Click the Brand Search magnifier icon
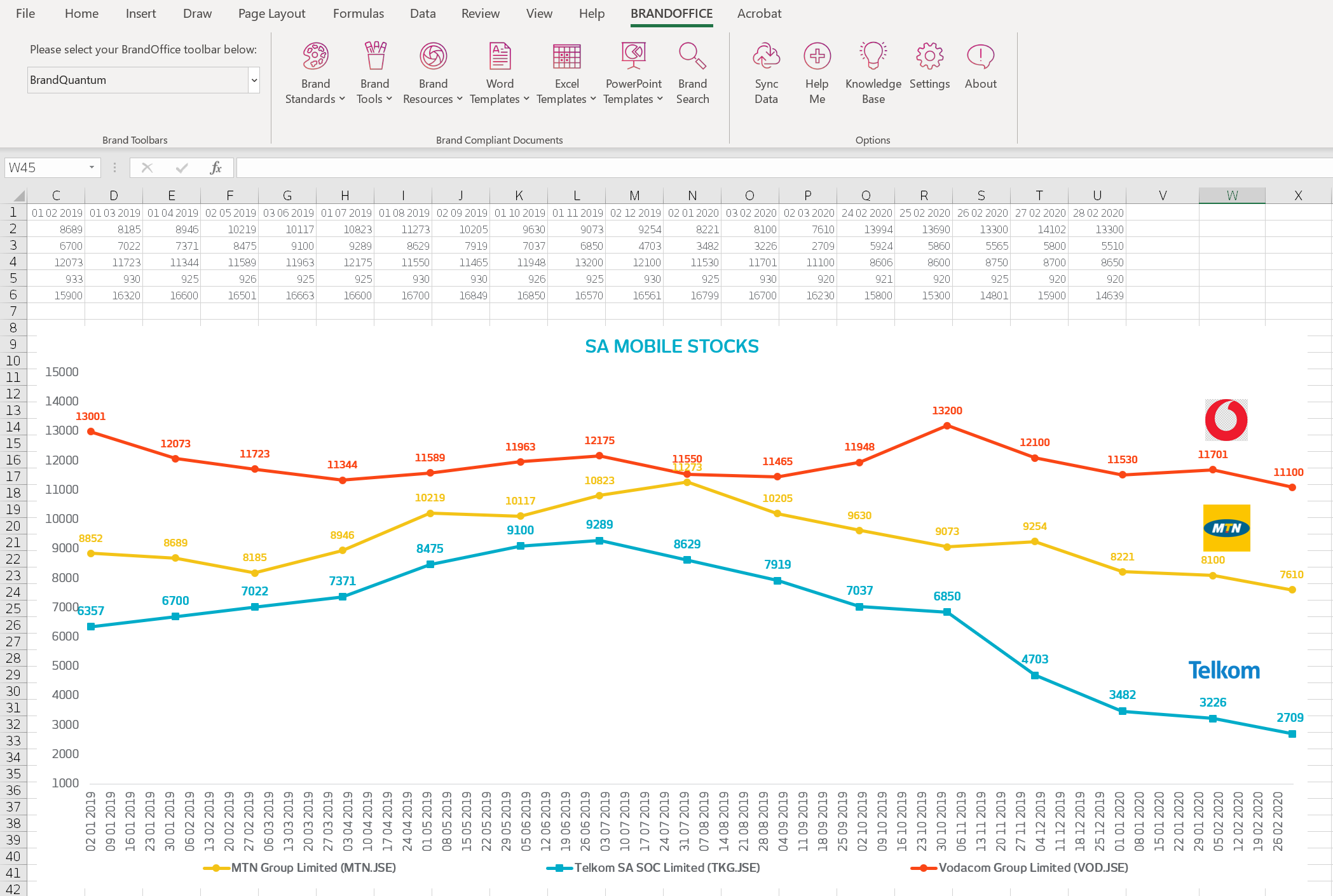The width and height of the screenshot is (1333, 896). click(692, 57)
